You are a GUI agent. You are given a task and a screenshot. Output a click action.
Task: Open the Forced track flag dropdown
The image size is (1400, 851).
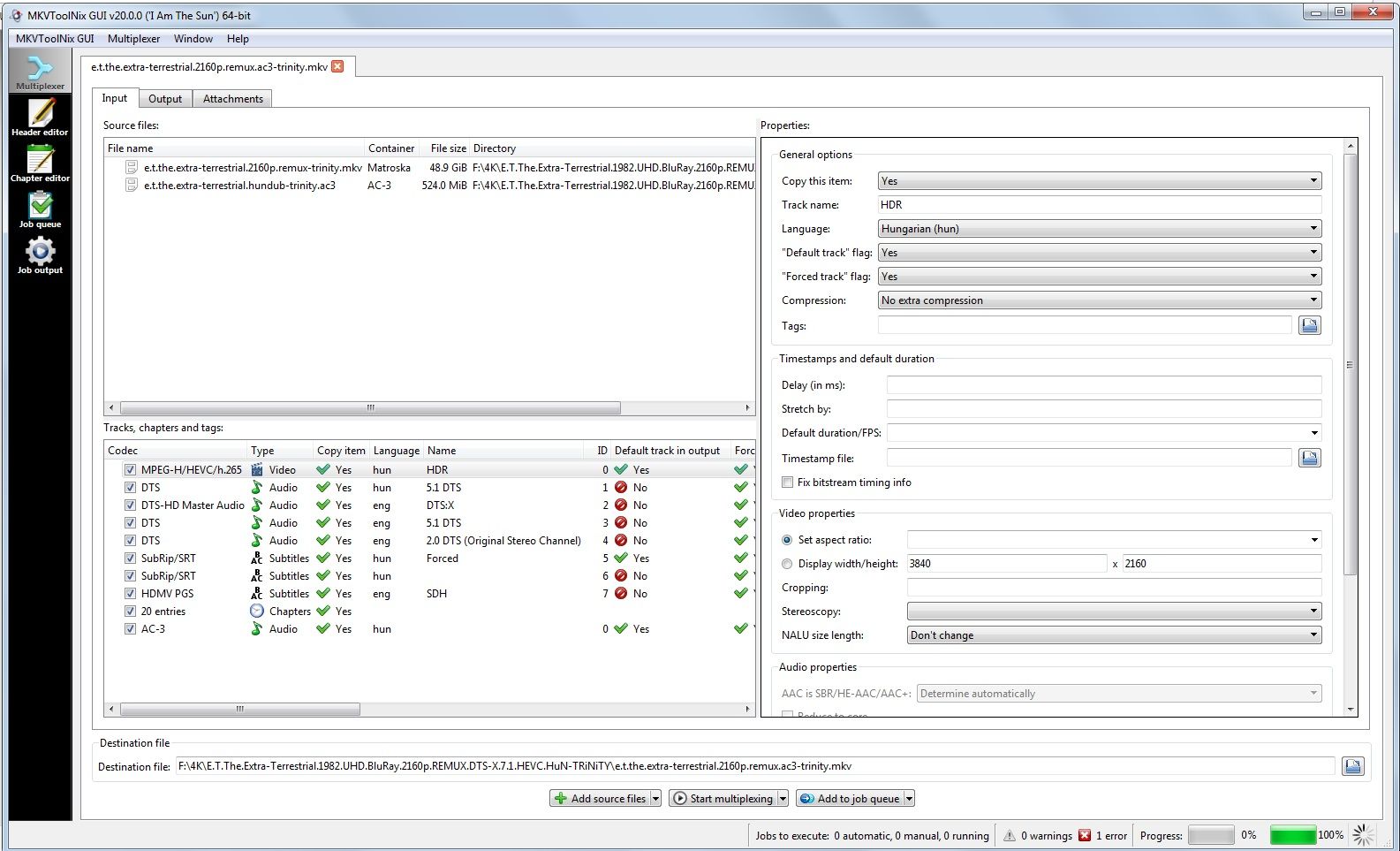[1100, 276]
